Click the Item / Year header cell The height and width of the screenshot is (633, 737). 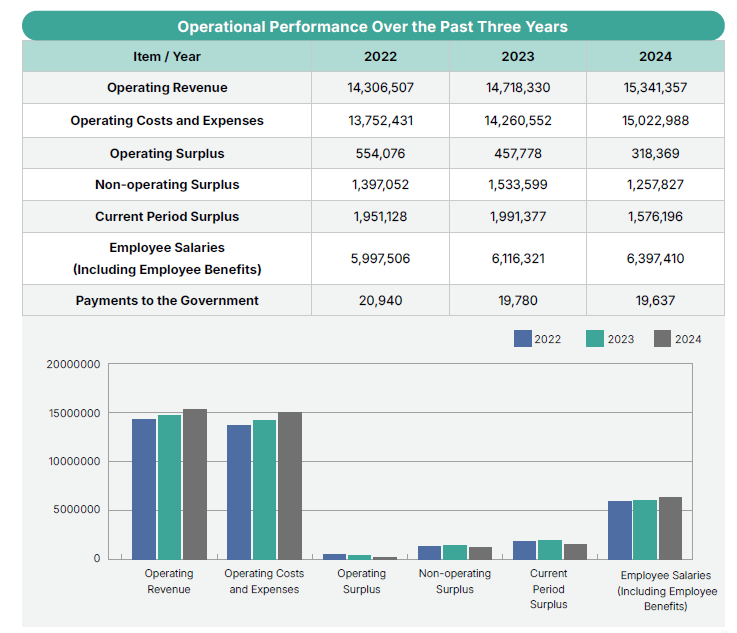click(x=167, y=56)
